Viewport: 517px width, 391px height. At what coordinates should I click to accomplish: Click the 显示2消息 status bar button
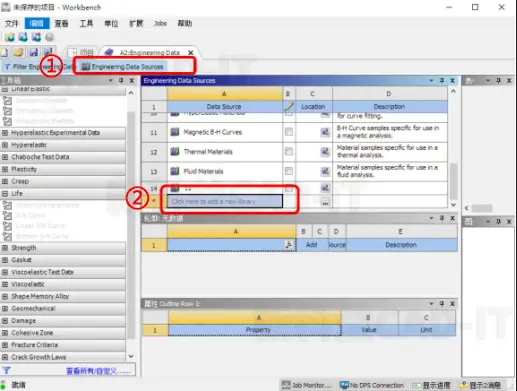[x=480, y=385]
